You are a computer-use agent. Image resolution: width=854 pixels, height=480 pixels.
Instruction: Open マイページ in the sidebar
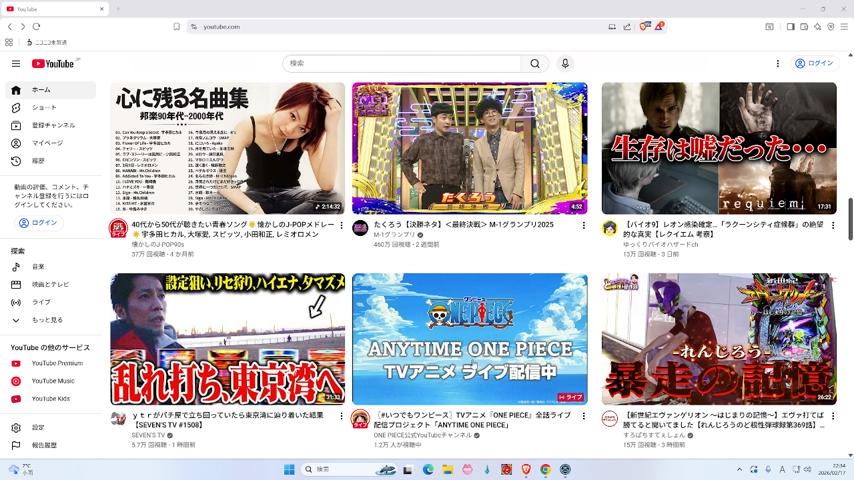tap(51, 143)
